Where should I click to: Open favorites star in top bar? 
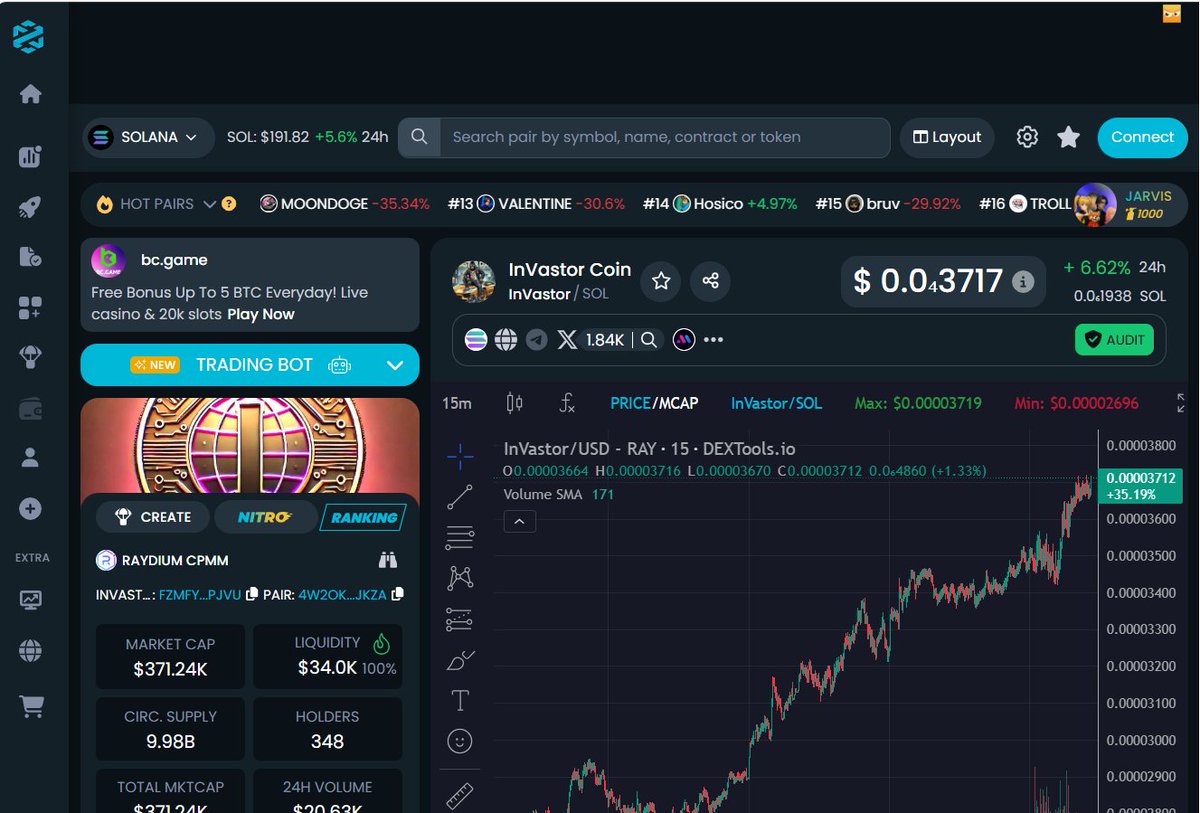(x=1068, y=137)
